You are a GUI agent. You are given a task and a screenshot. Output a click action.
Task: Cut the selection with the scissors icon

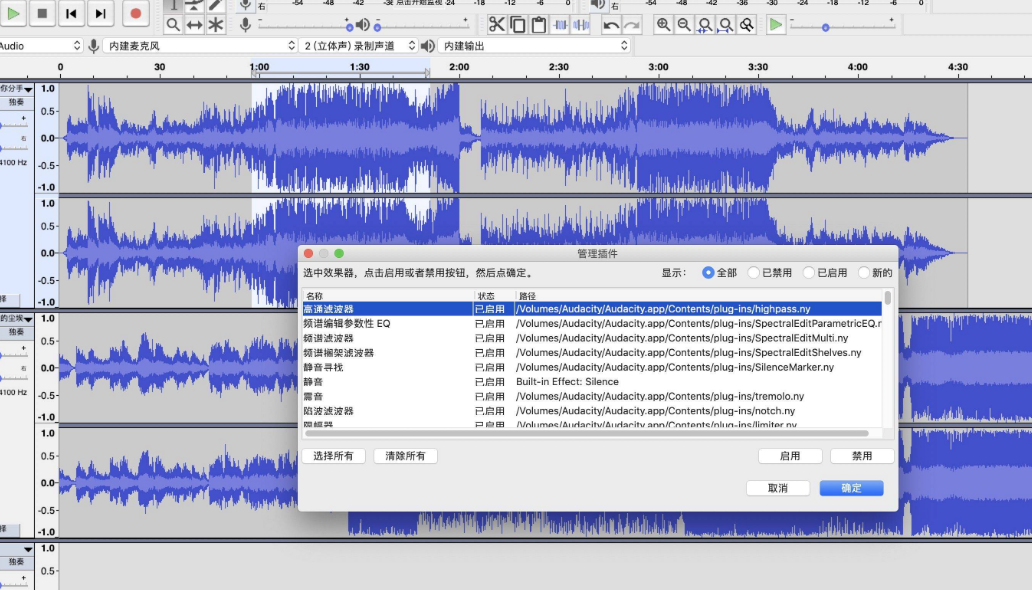496,25
